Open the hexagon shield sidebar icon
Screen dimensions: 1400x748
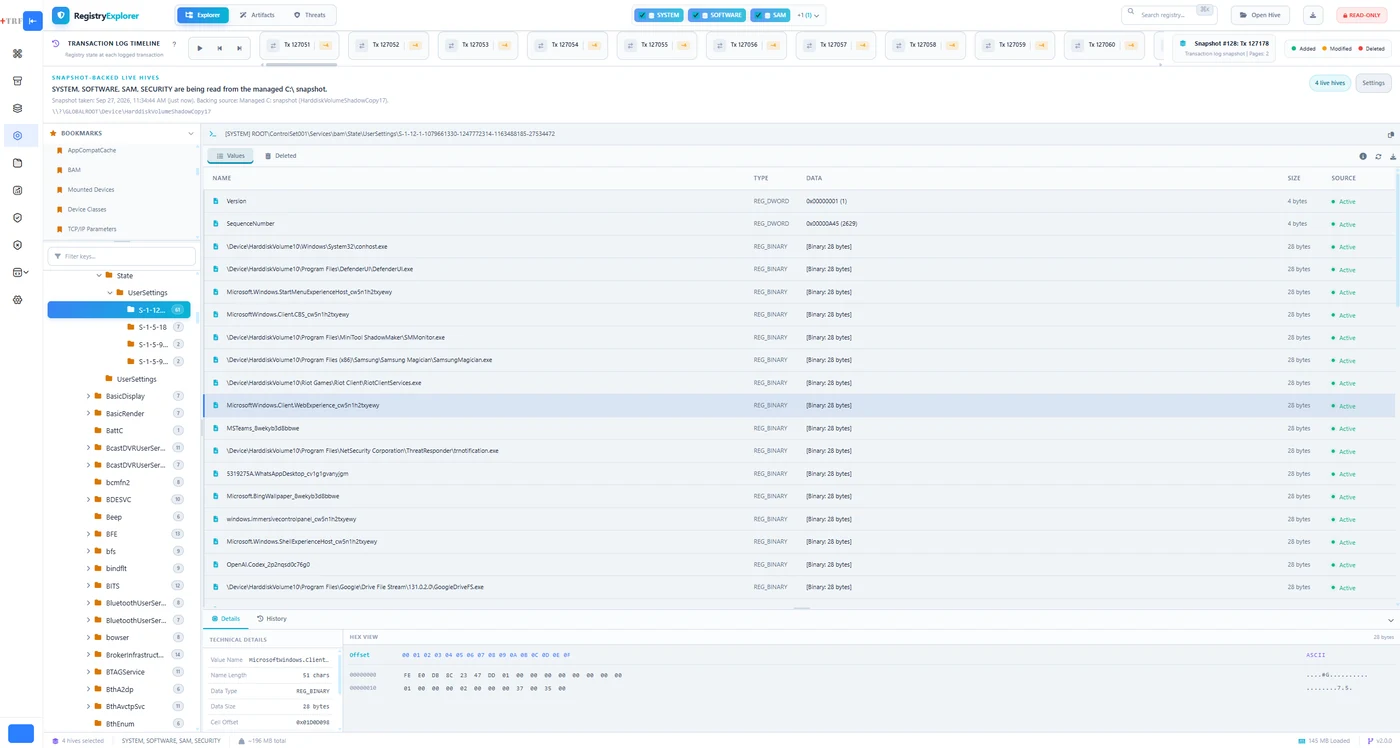[x=17, y=245]
